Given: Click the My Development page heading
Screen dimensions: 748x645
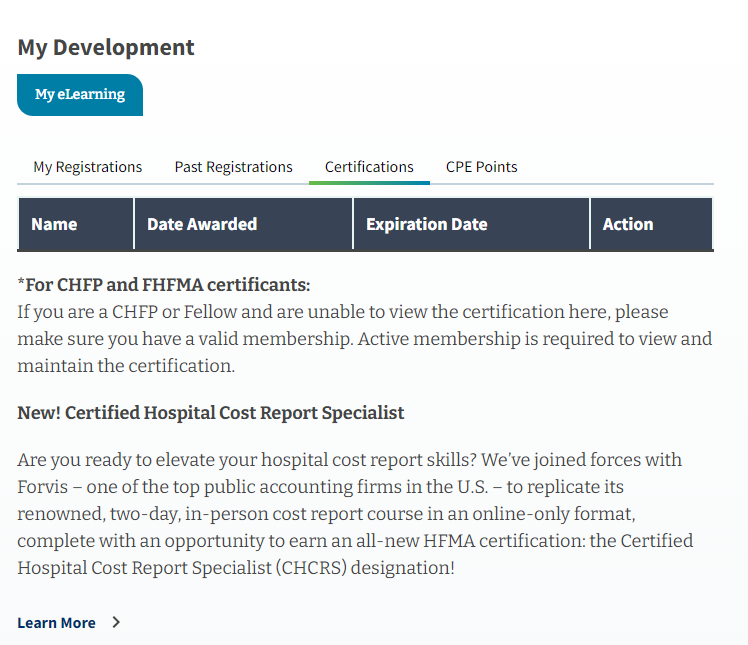Looking at the screenshot, I should [x=106, y=47].
